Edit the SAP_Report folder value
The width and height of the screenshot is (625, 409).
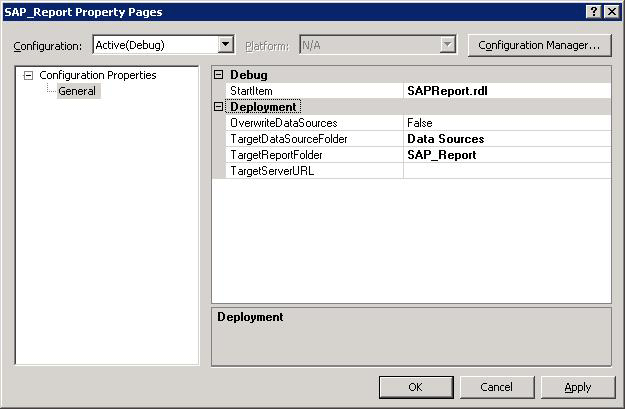point(507,155)
